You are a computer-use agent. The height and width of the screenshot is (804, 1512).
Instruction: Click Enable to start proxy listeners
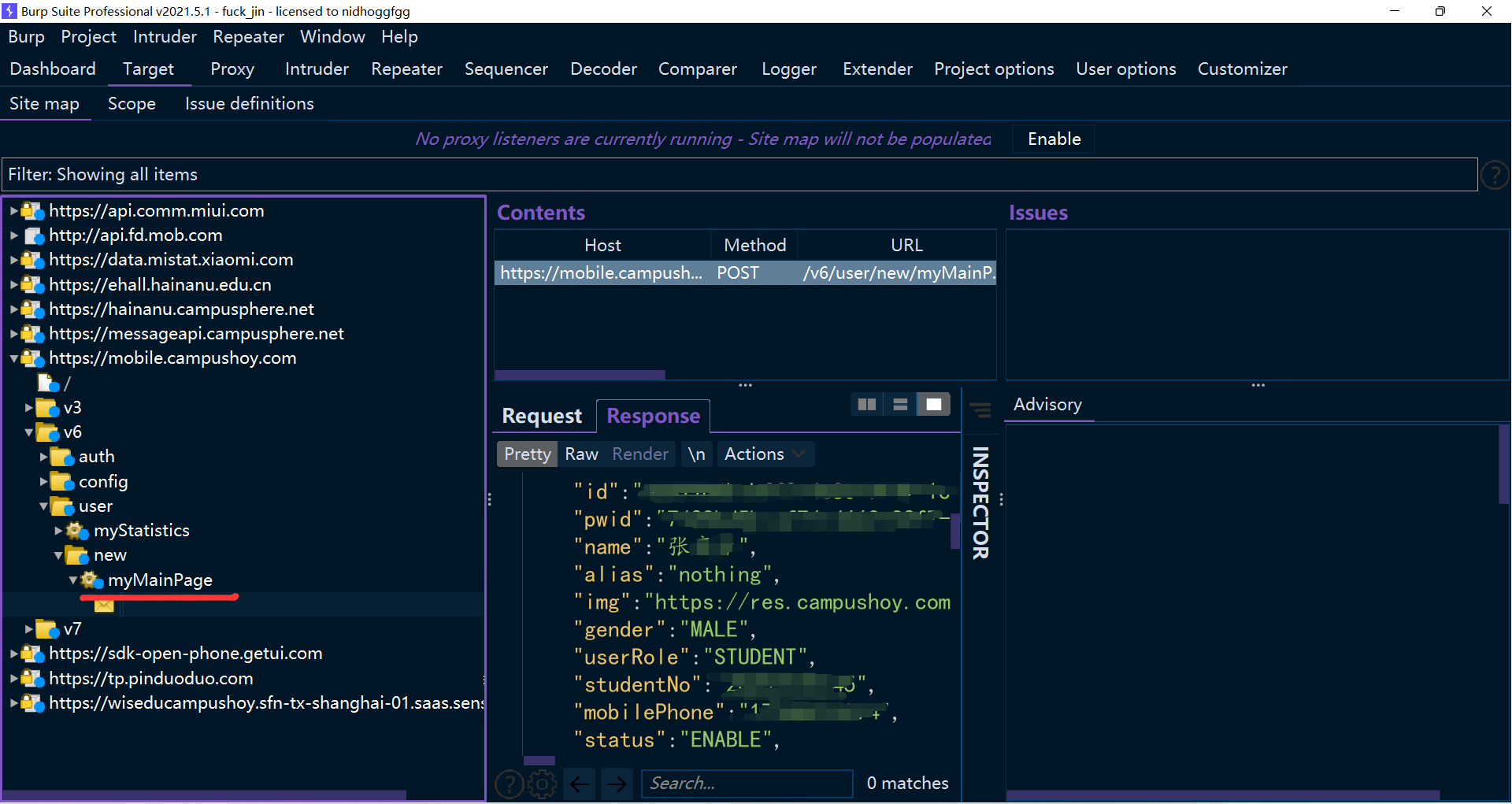click(1054, 139)
